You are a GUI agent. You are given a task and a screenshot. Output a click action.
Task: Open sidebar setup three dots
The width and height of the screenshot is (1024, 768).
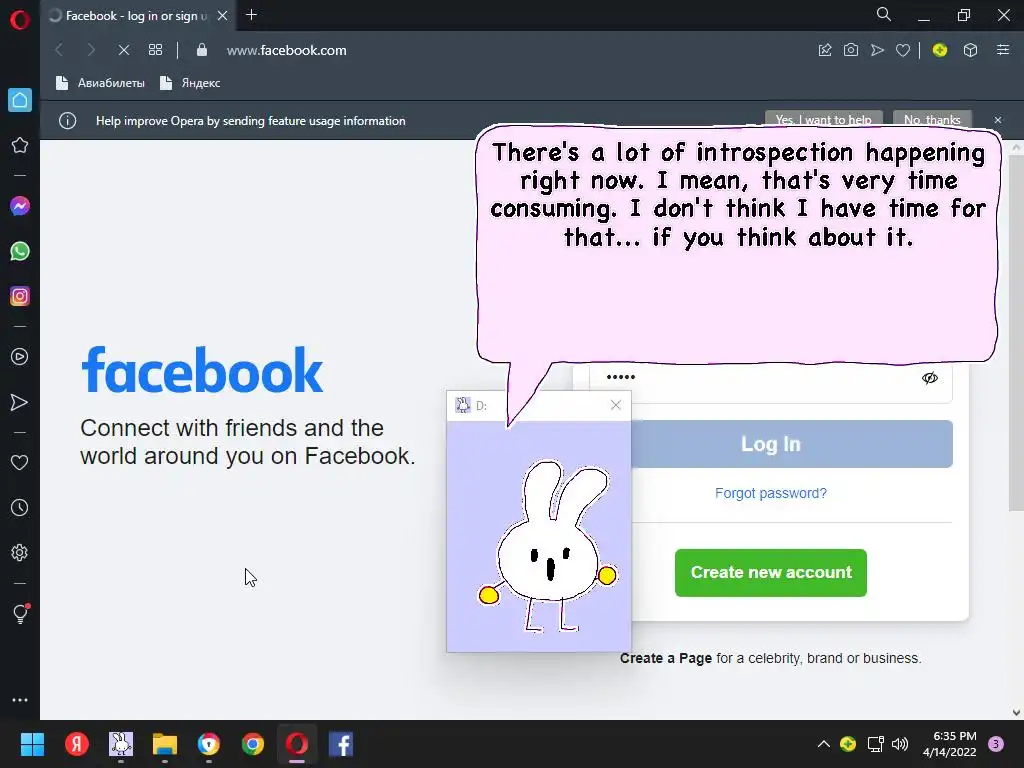tap(20, 699)
